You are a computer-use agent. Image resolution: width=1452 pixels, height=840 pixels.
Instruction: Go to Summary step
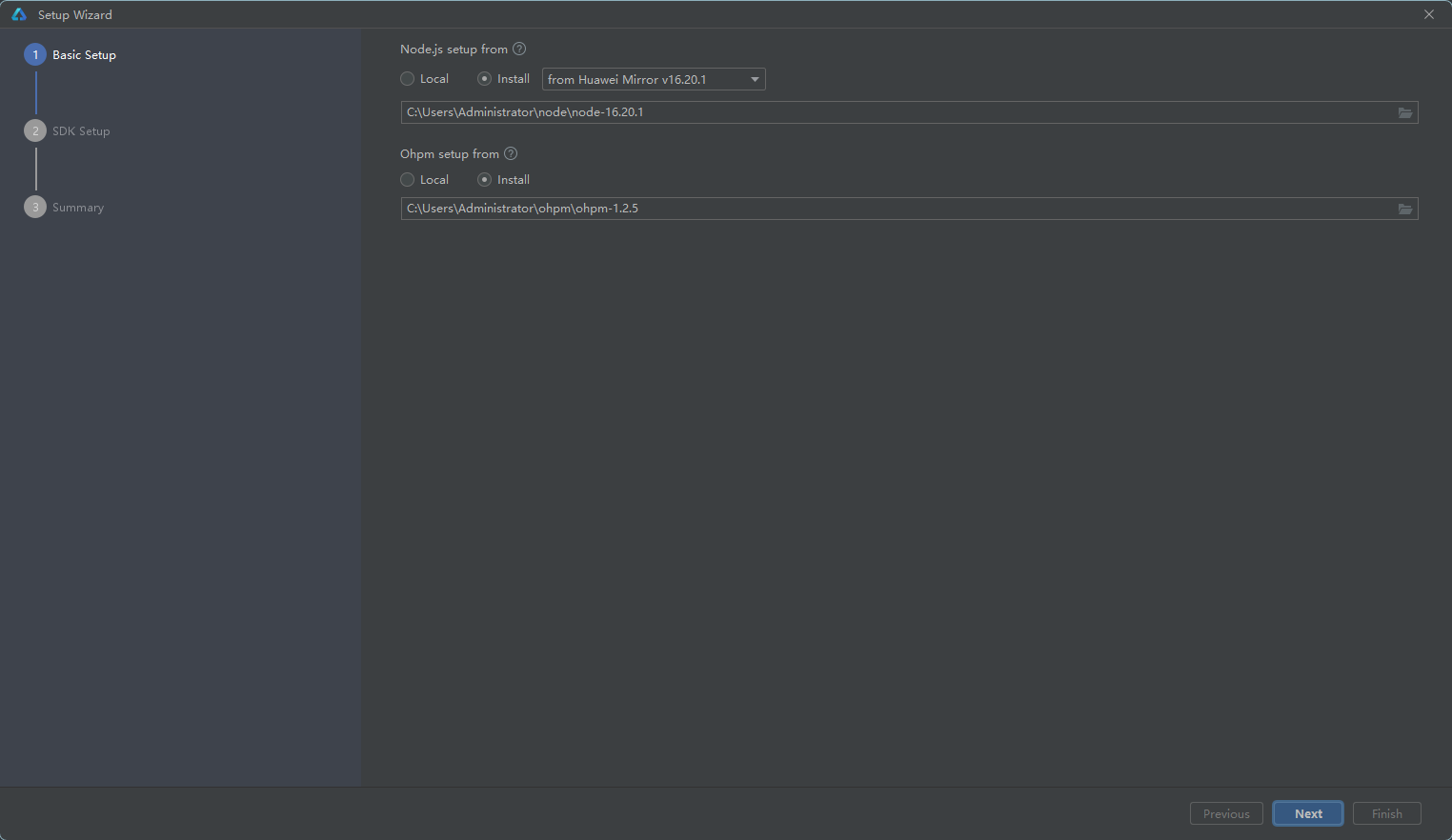65,208
